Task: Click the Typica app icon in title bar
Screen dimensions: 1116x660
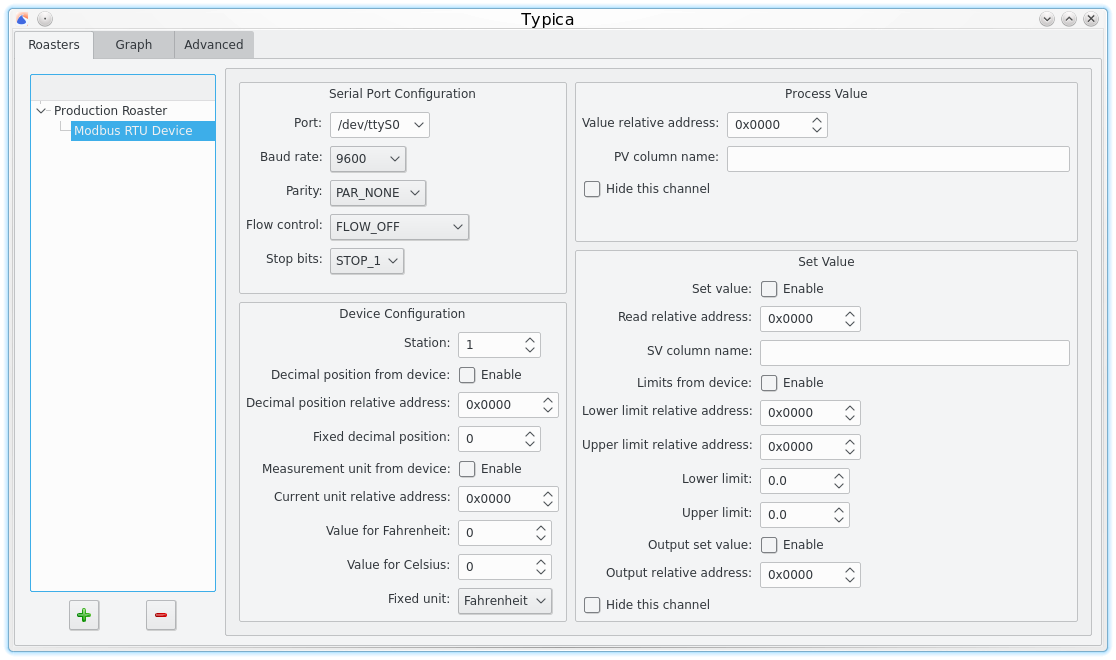Action: [x=22, y=19]
